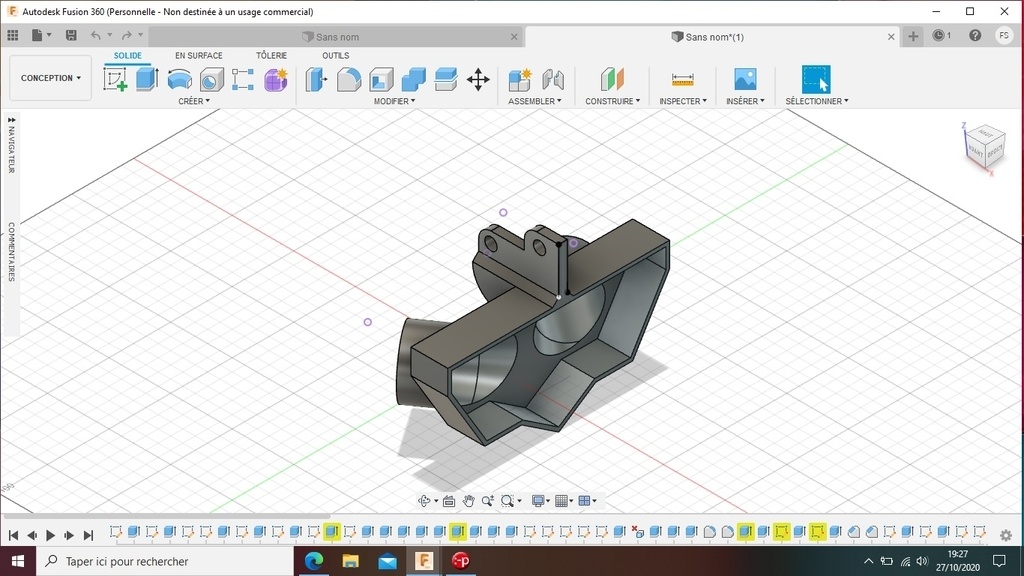Redo the last action
The image size is (1024, 576).
pyautogui.click(x=127, y=35)
